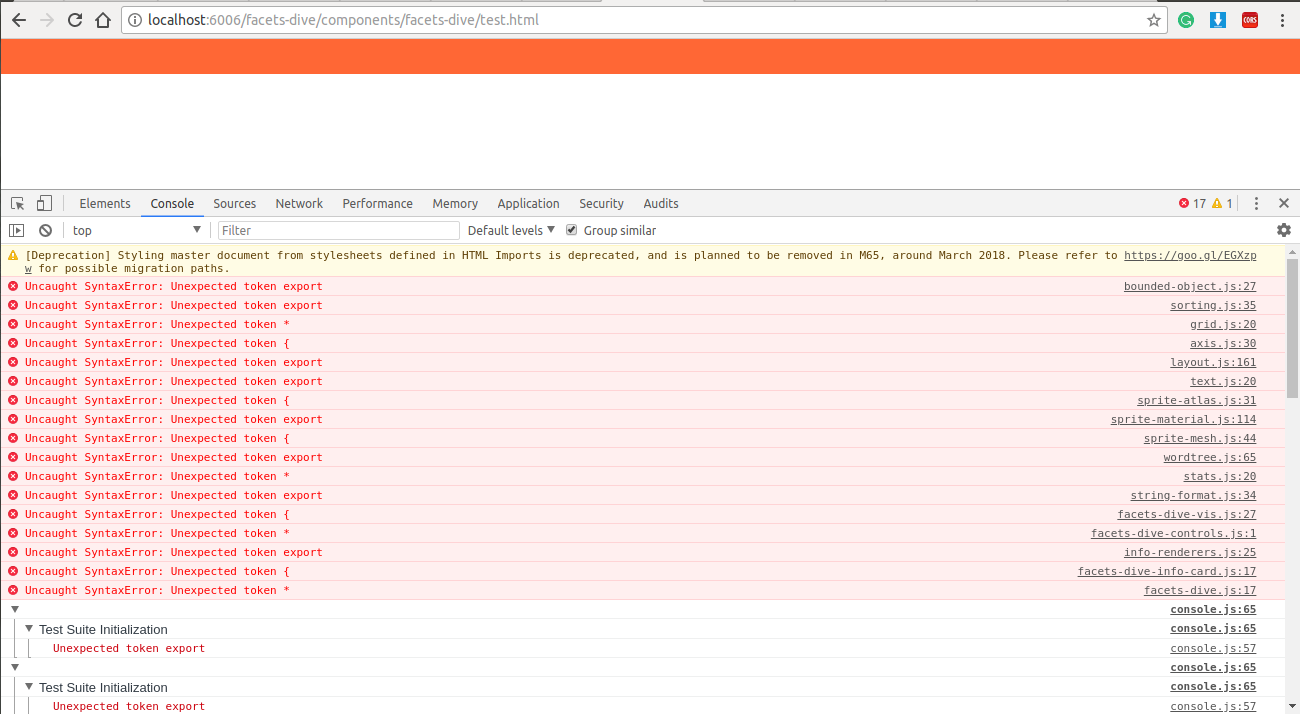Image resolution: width=1300 pixels, height=714 pixels.
Task: Disable the Group similar checkbox
Action: point(571,229)
